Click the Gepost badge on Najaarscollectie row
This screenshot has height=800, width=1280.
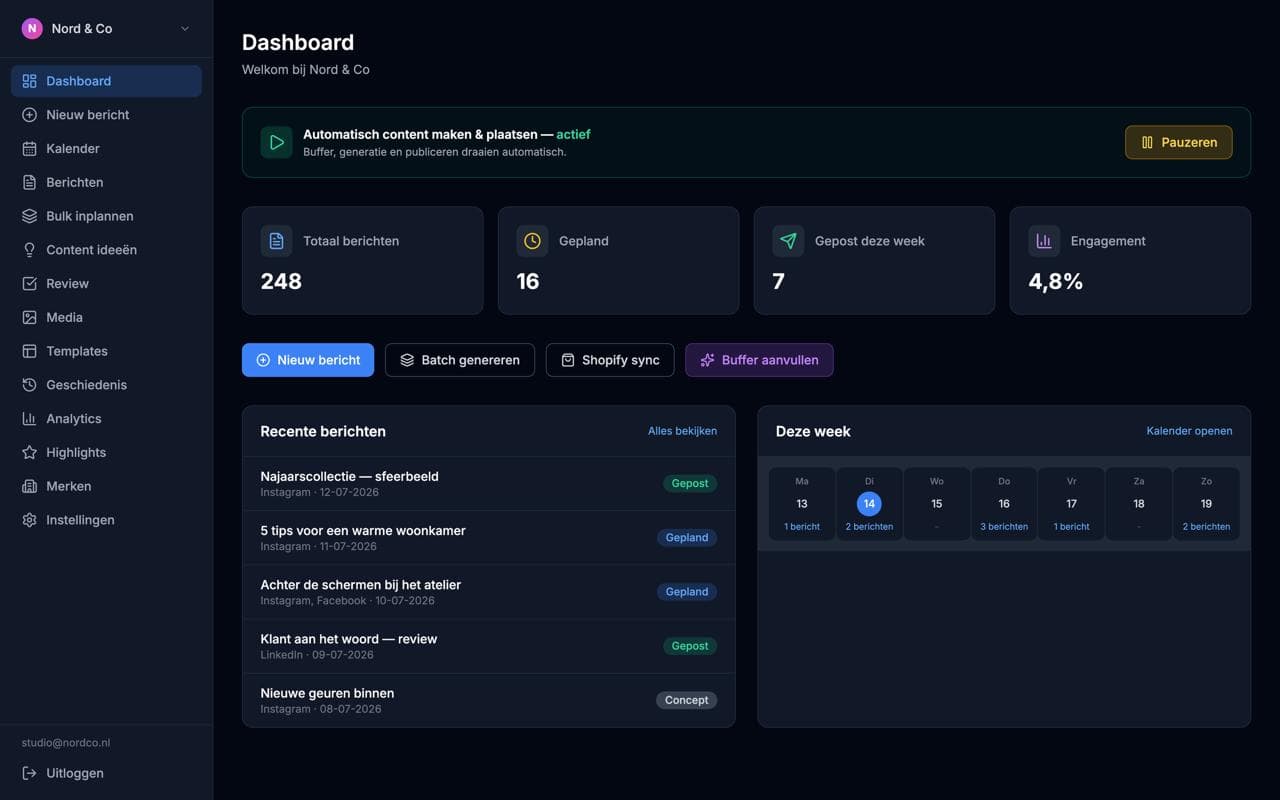click(690, 483)
